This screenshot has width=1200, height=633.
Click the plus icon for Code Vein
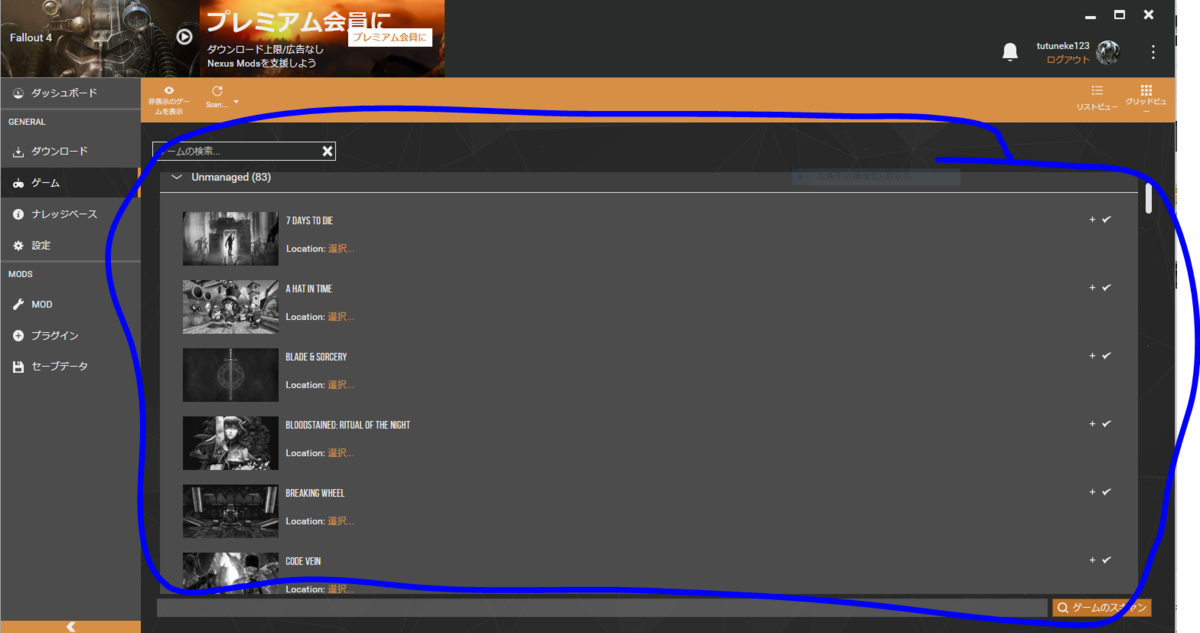coord(1092,560)
